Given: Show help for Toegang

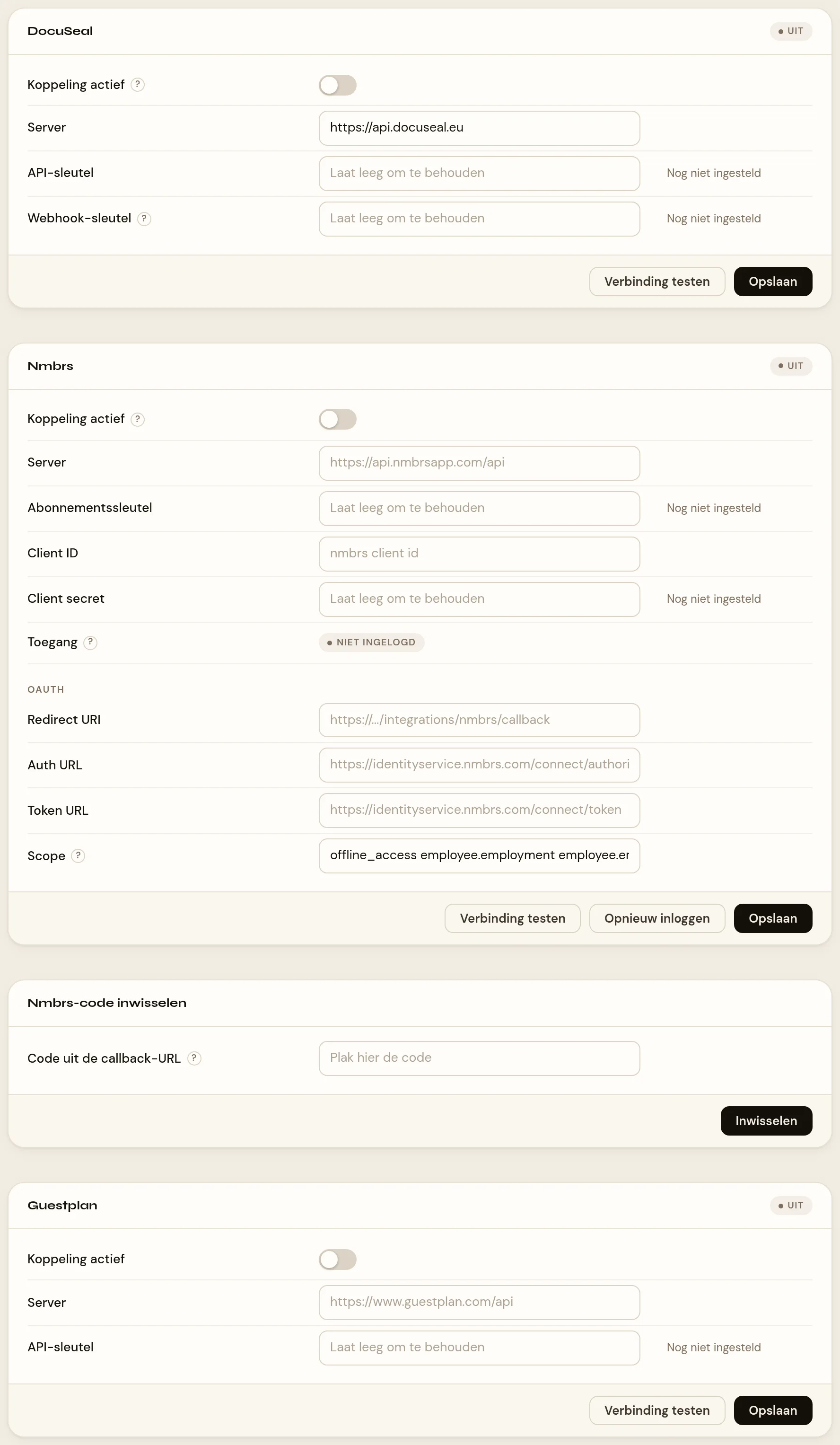Looking at the screenshot, I should pyautogui.click(x=91, y=642).
